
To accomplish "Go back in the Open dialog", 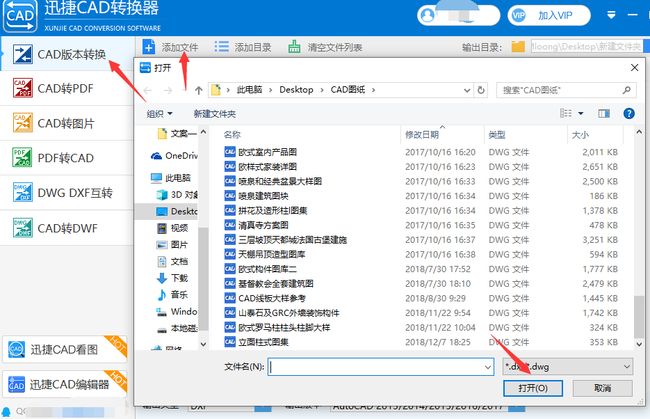I will tap(148, 90).
